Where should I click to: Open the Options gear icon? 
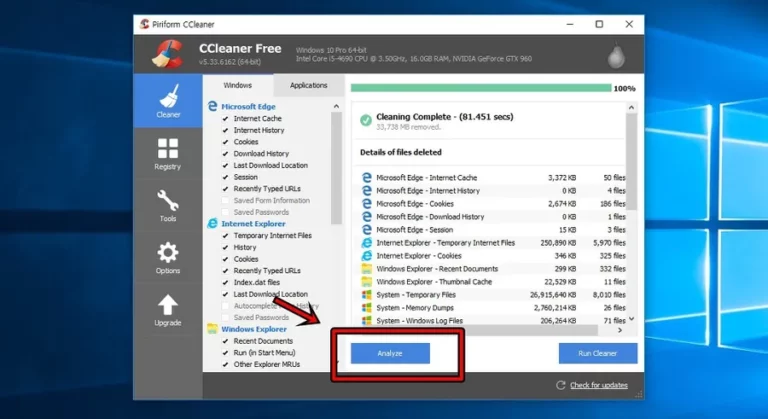(168, 252)
